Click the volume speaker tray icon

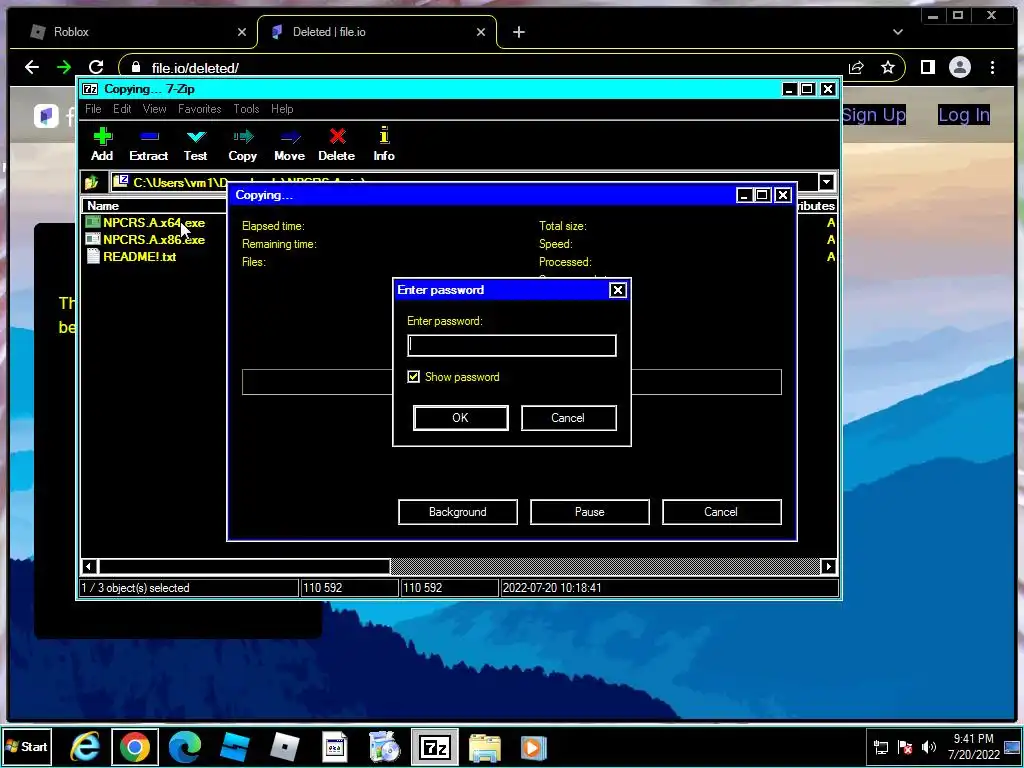[x=928, y=746]
